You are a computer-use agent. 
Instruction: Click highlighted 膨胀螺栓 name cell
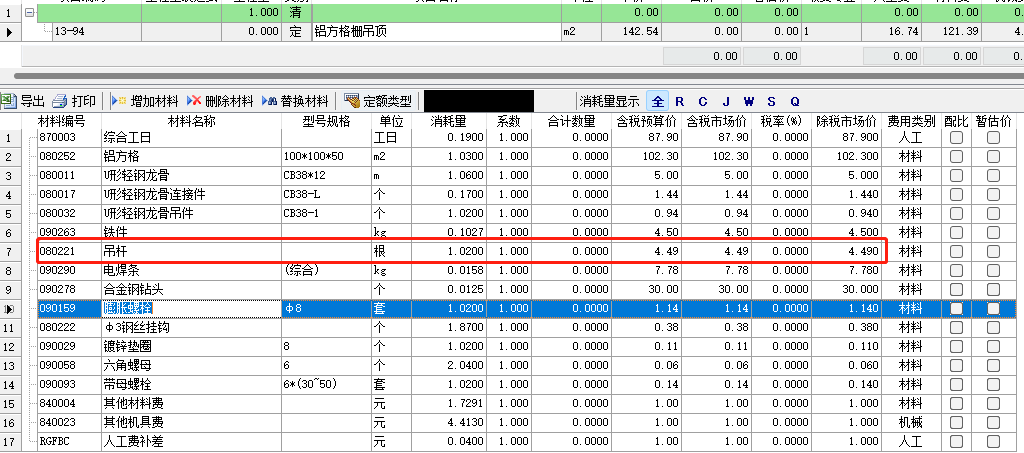(192, 309)
